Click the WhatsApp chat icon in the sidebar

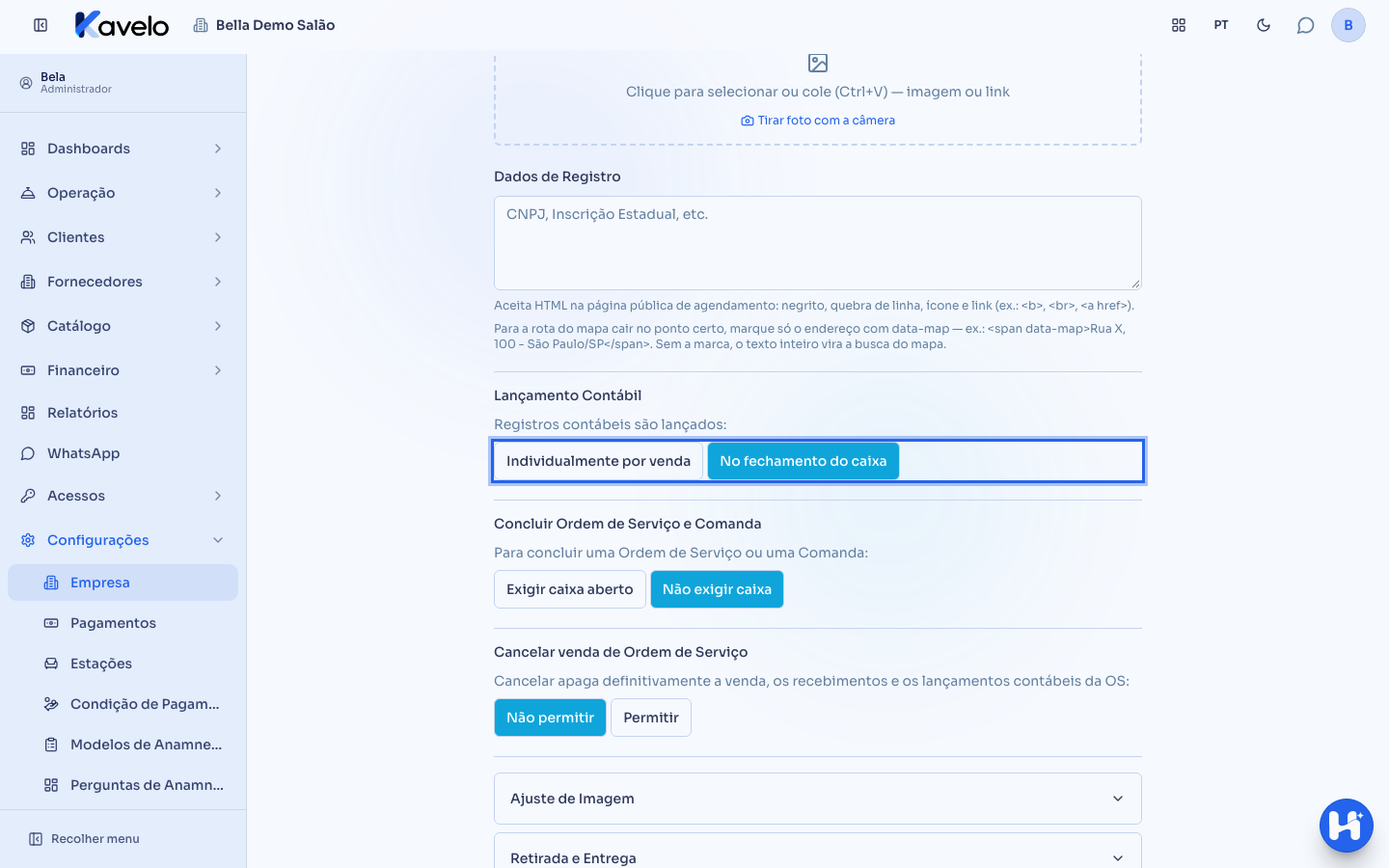28,453
